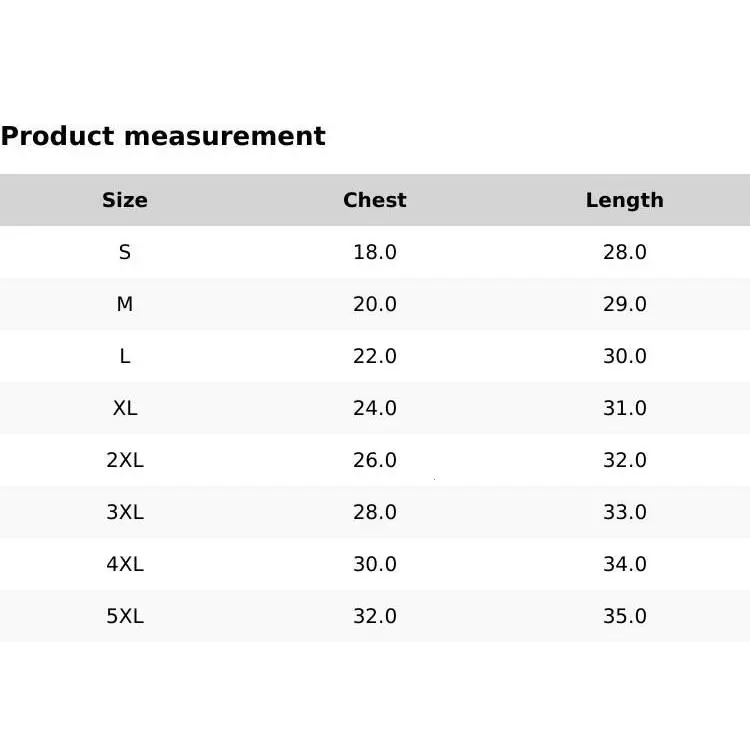750x750 pixels.
Task: Select the 4XL size cell
Action: point(125,564)
